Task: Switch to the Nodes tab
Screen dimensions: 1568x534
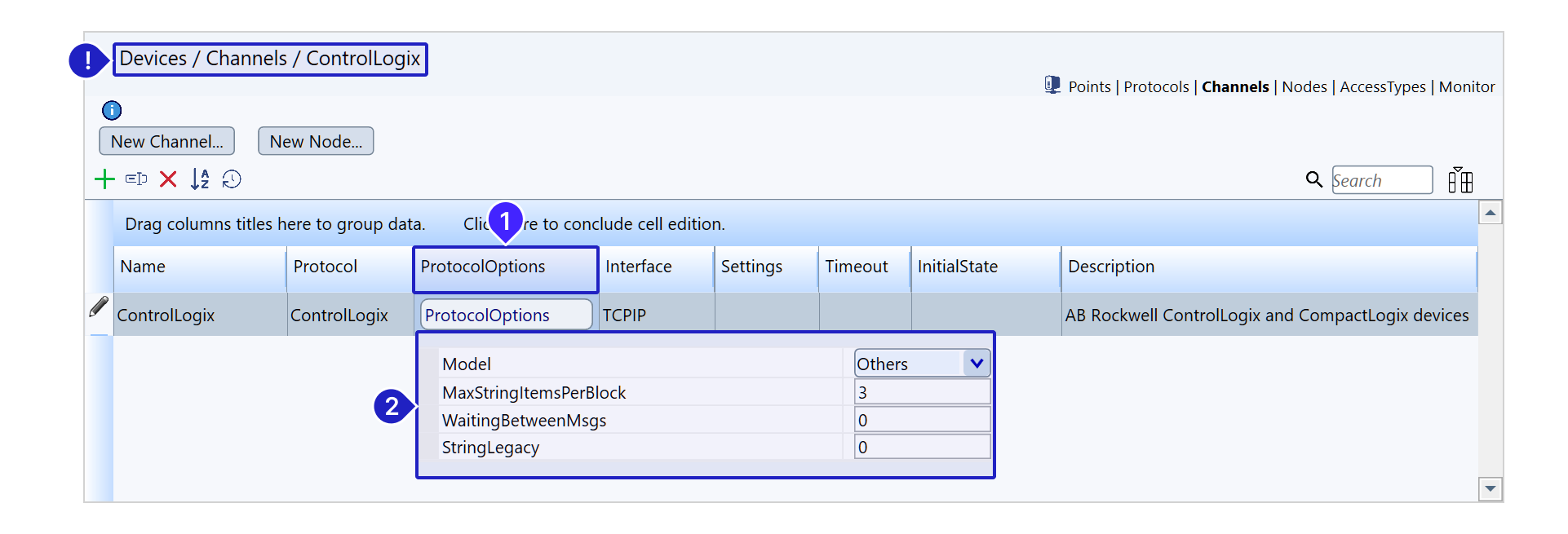Action: point(1304,87)
